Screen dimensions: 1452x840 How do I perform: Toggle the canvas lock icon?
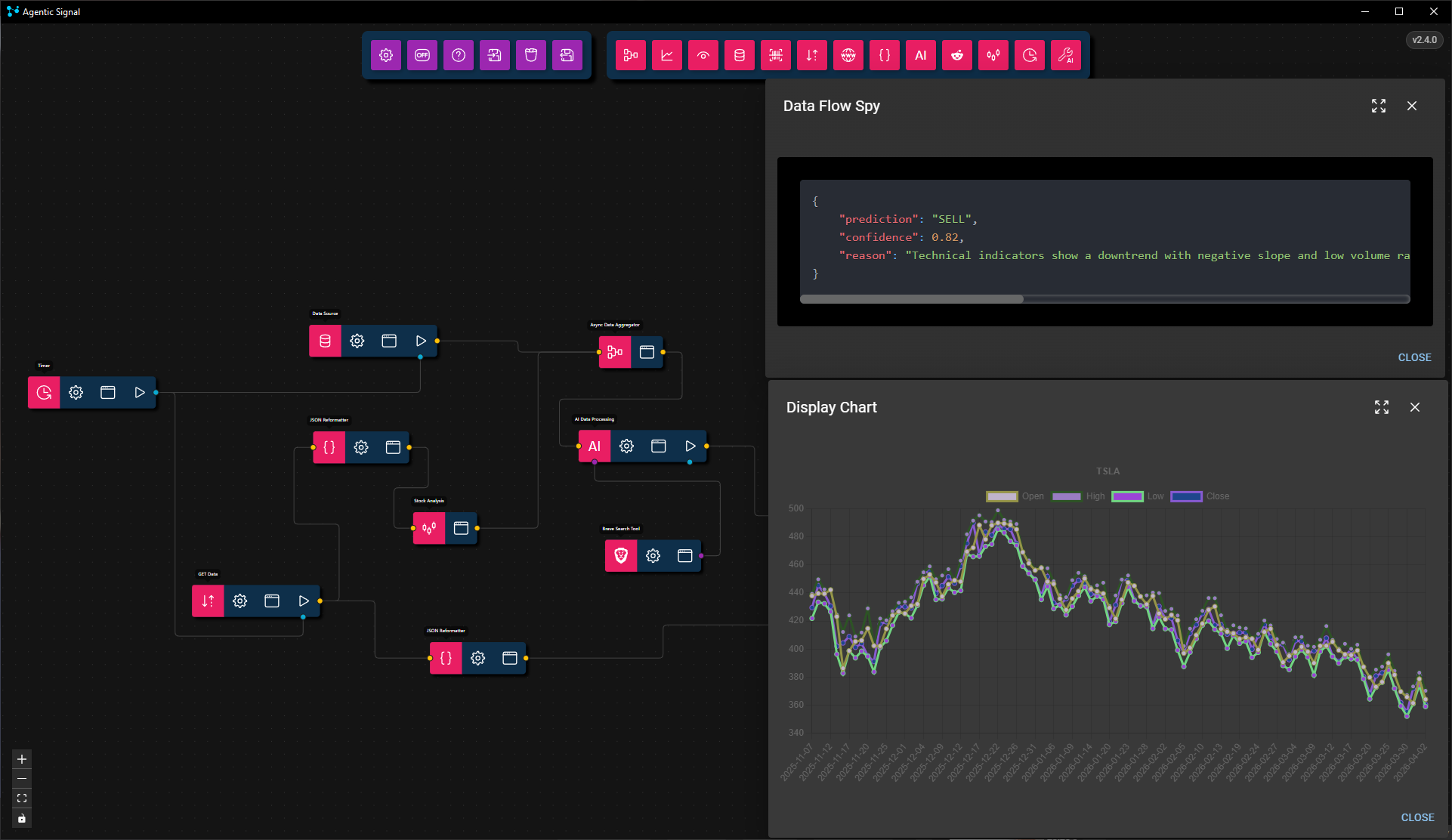click(21, 818)
